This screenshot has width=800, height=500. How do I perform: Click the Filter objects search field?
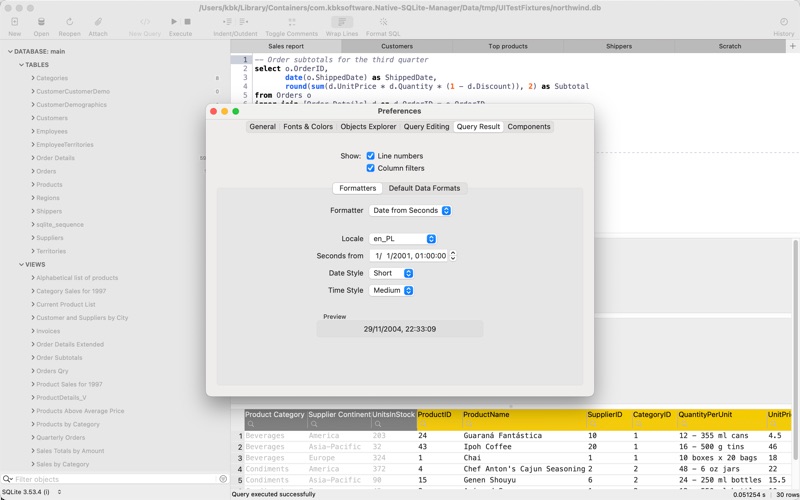[x=115, y=479]
